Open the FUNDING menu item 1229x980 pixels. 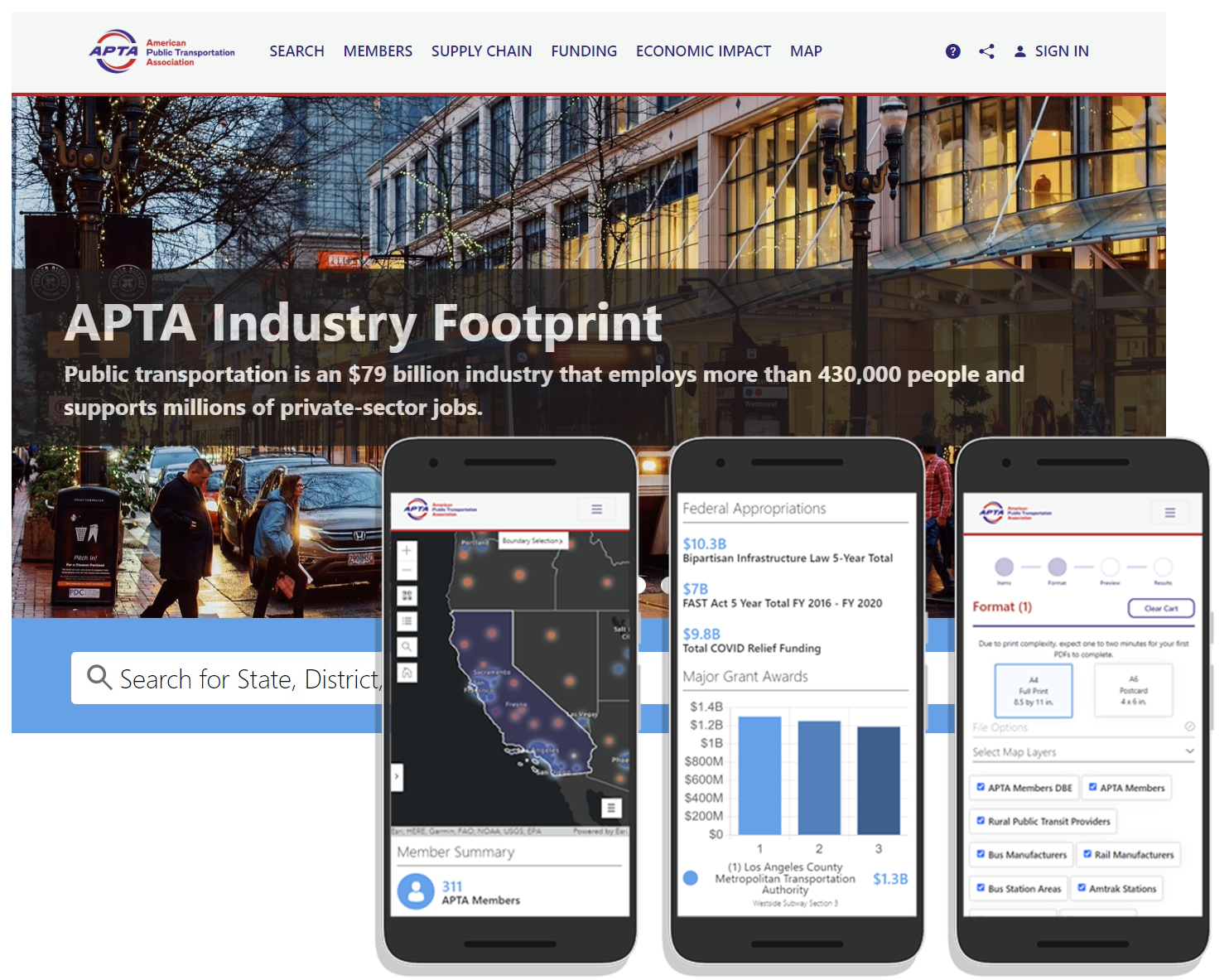(x=584, y=51)
